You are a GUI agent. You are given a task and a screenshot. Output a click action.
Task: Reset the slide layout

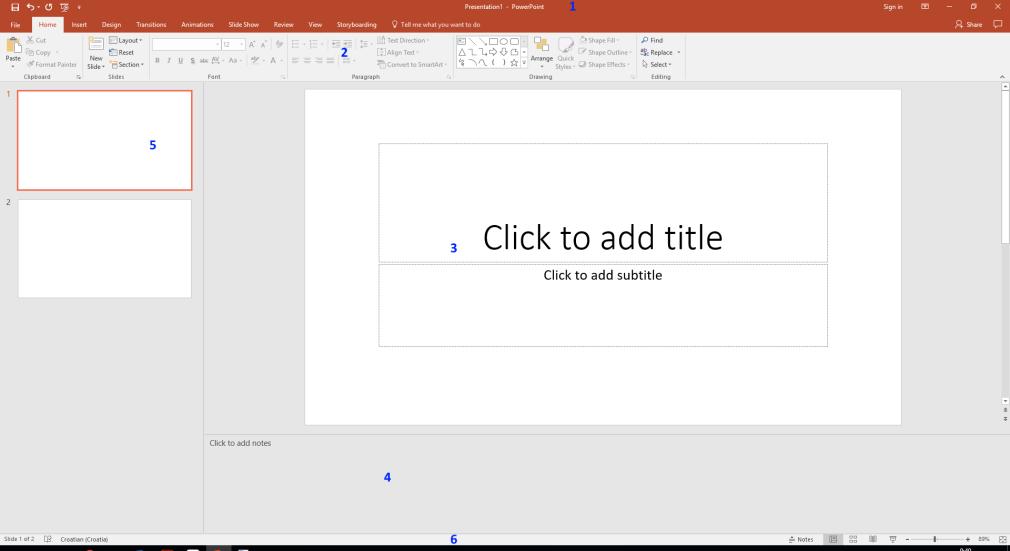(x=122, y=52)
